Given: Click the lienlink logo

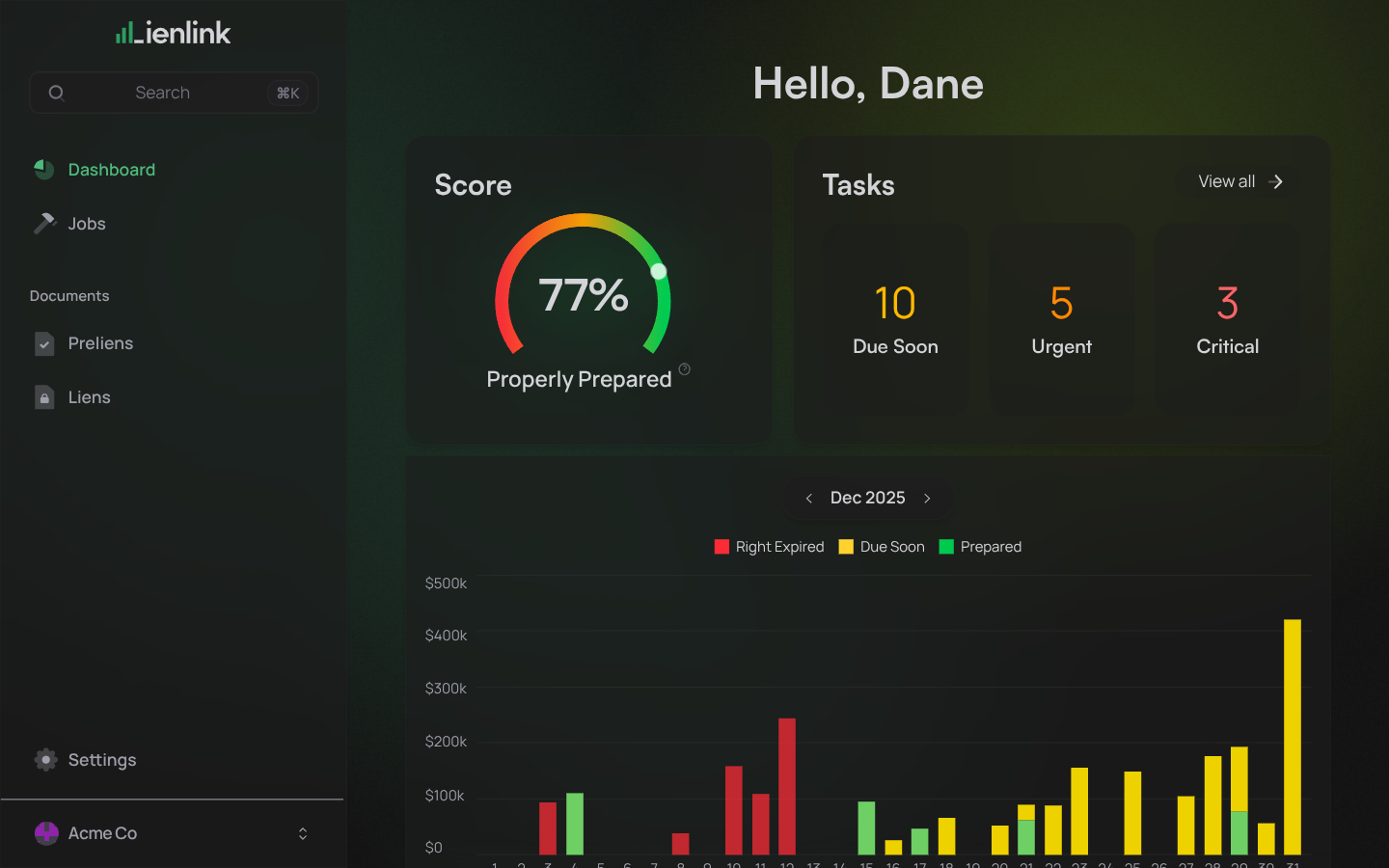Looking at the screenshot, I should (172, 32).
